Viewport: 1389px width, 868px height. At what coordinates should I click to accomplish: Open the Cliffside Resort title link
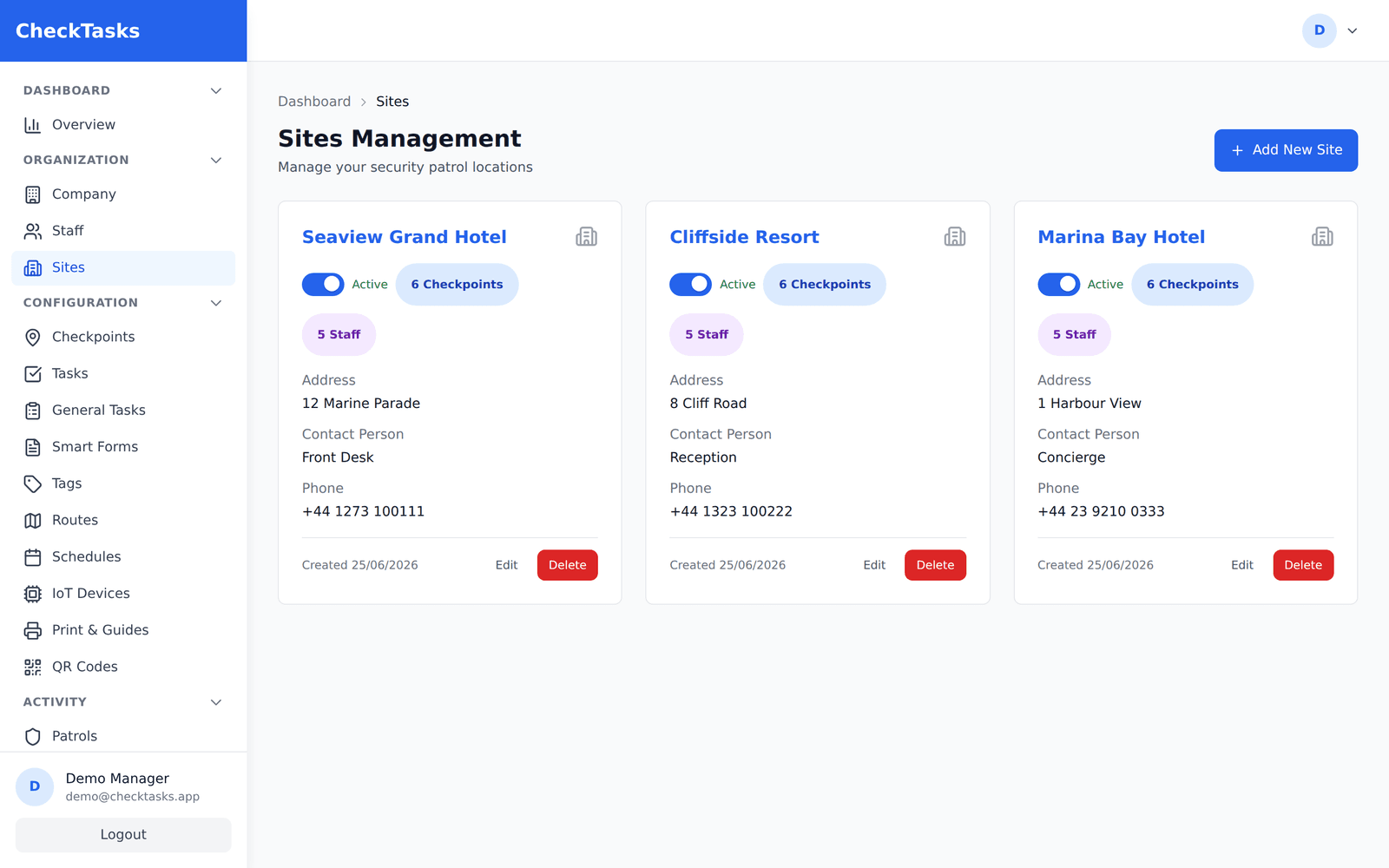click(x=744, y=237)
